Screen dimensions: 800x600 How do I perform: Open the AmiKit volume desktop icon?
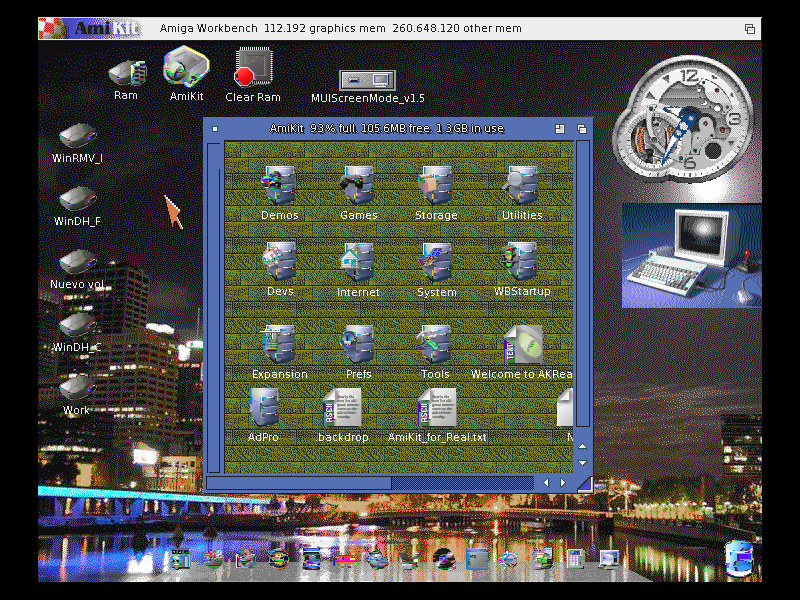click(186, 66)
